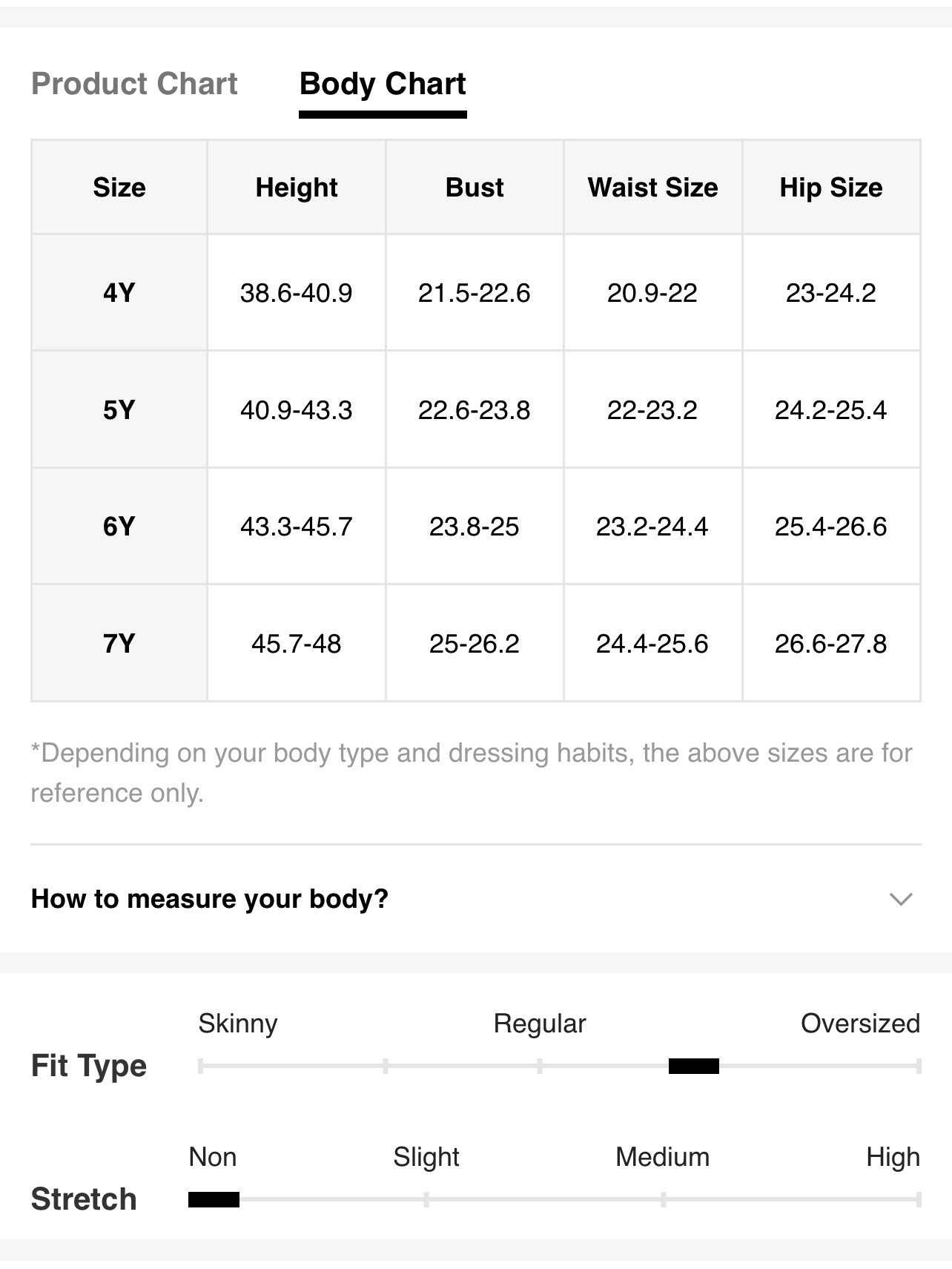Click the Stretch slider Non marker
This screenshot has width=952, height=1269.
pyautogui.click(x=214, y=1199)
